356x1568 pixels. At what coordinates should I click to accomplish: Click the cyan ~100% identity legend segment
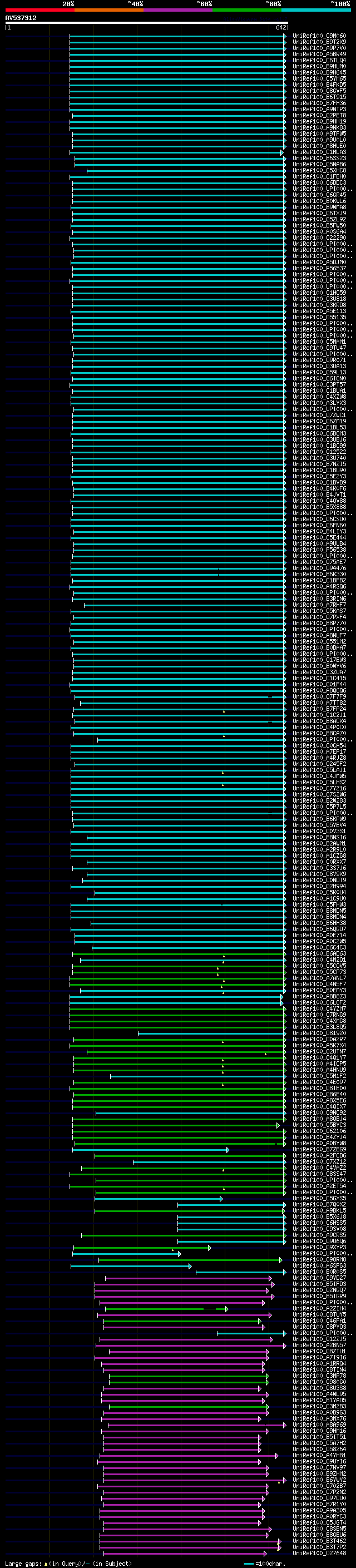click(316, 10)
